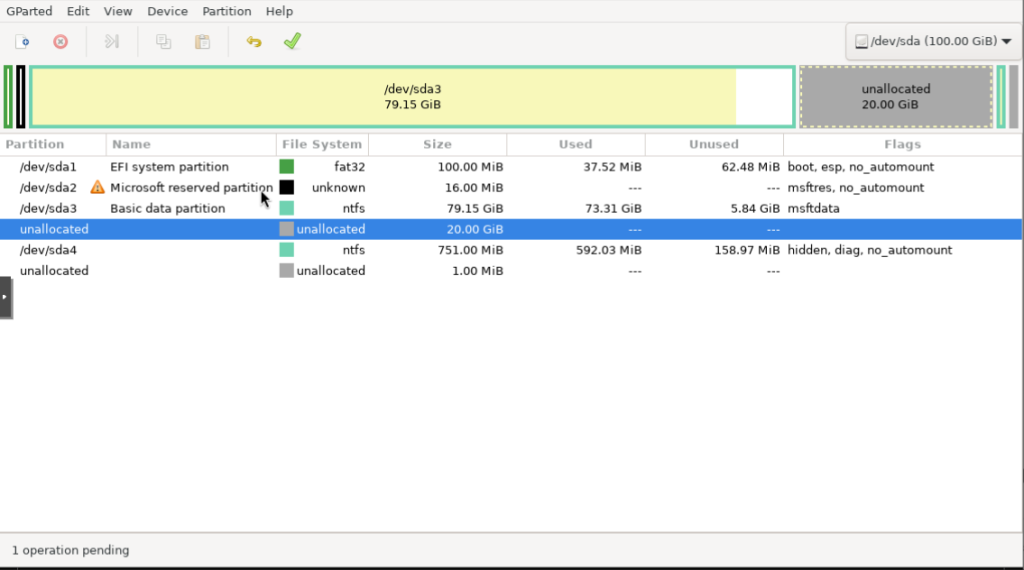This screenshot has height=570, width=1024.
Task: Apply all operations with the green checkmark
Action: pyautogui.click(x=292, y=41)
